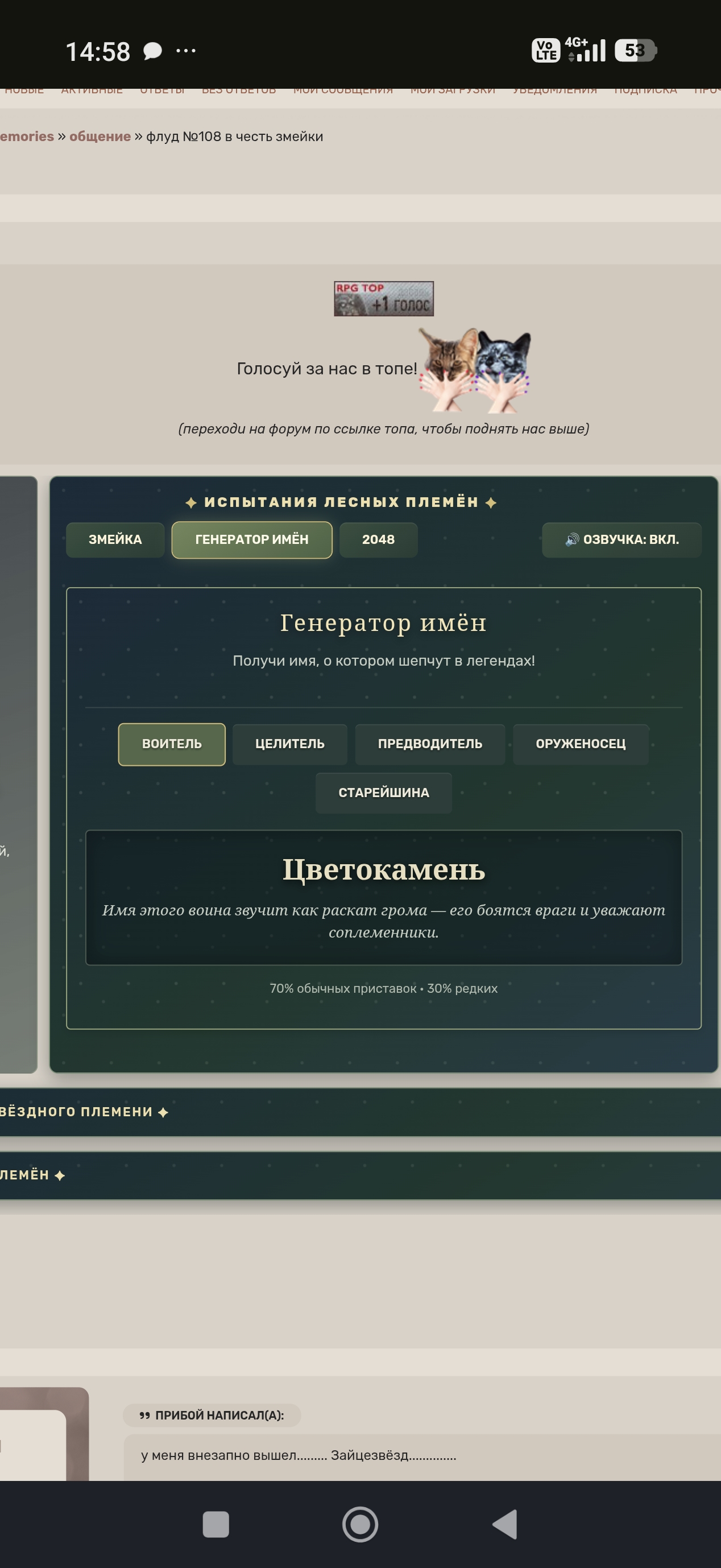Choose the ОРУЖЕНОСЕЦ rank option

tap(581, 744)
